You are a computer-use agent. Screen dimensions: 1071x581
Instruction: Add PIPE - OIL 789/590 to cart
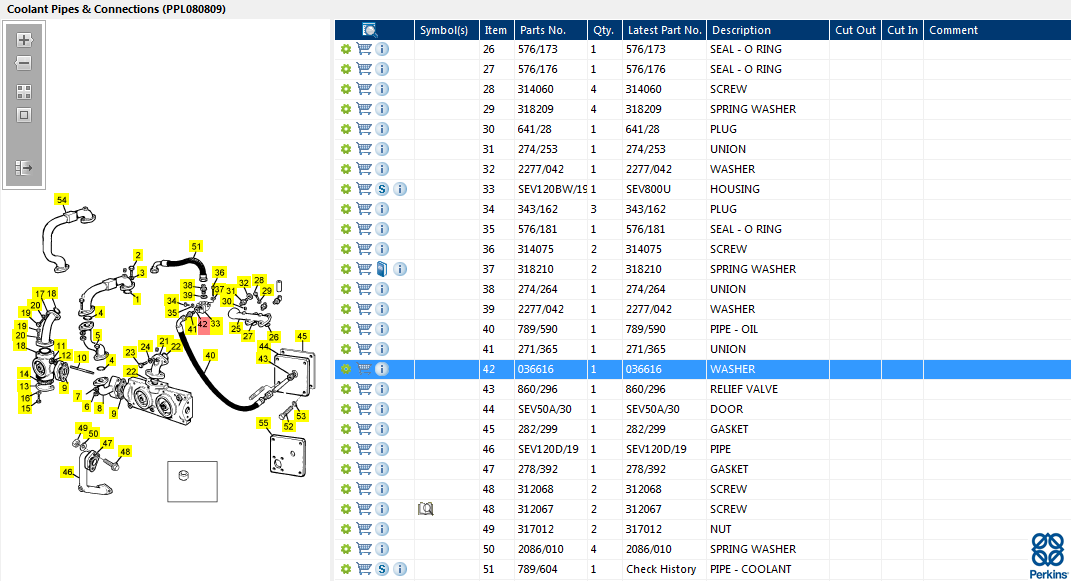tap(364, 329)
